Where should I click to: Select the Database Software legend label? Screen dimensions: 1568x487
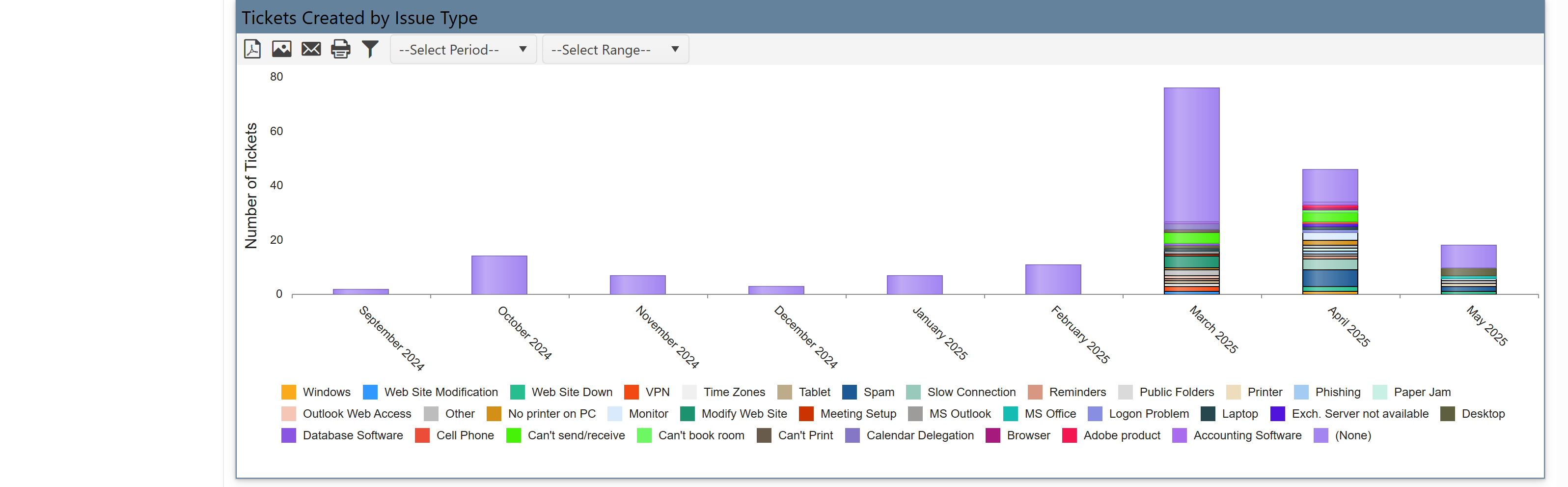pyautogui.click(x=353, y=435)
